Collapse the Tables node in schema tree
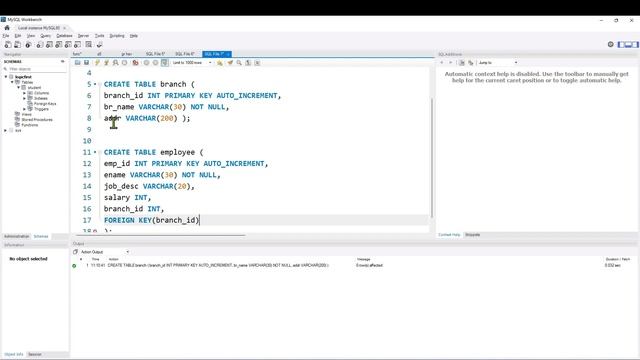 [12, 82]
